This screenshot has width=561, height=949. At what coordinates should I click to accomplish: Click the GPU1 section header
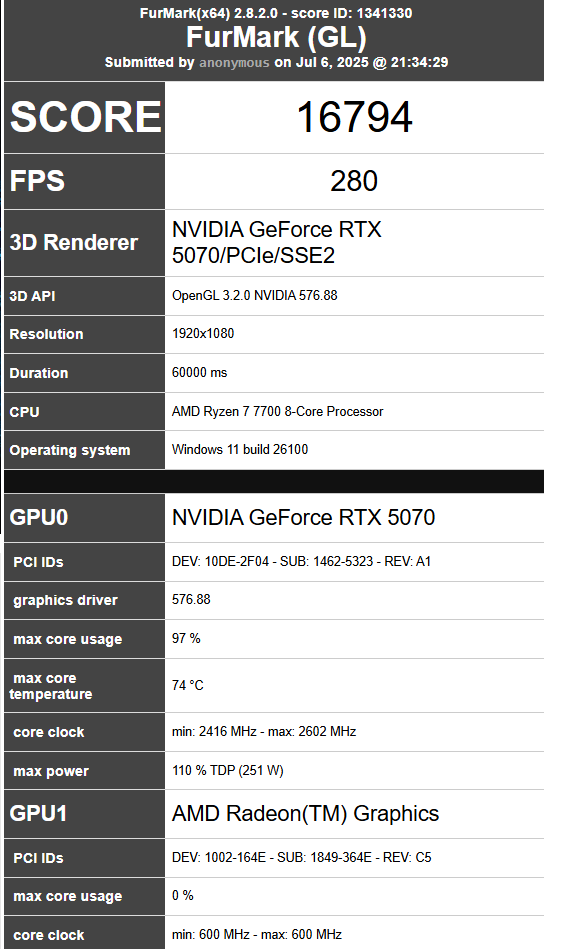click(x=38, y=813)
